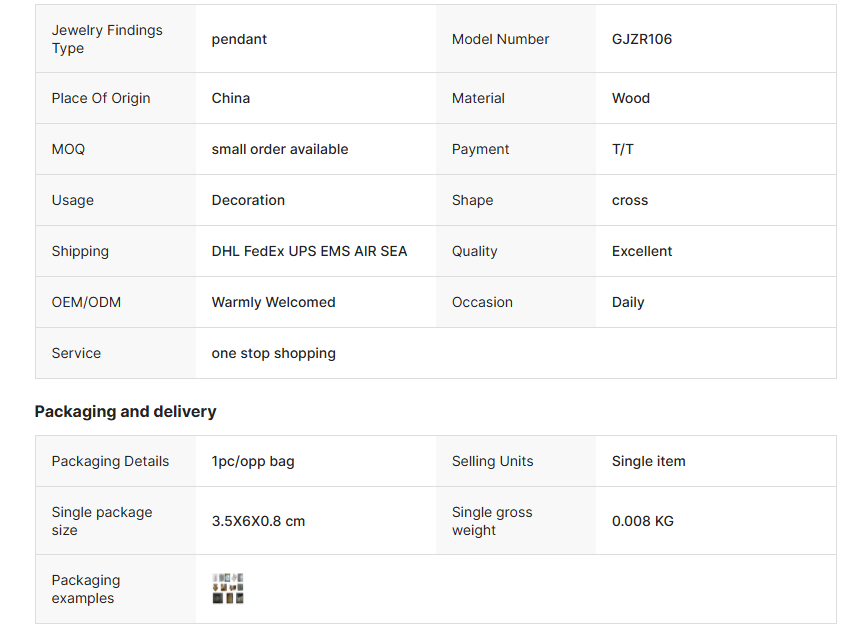Click the one stop shopping service text
The image size is (851, 643).
273,353
